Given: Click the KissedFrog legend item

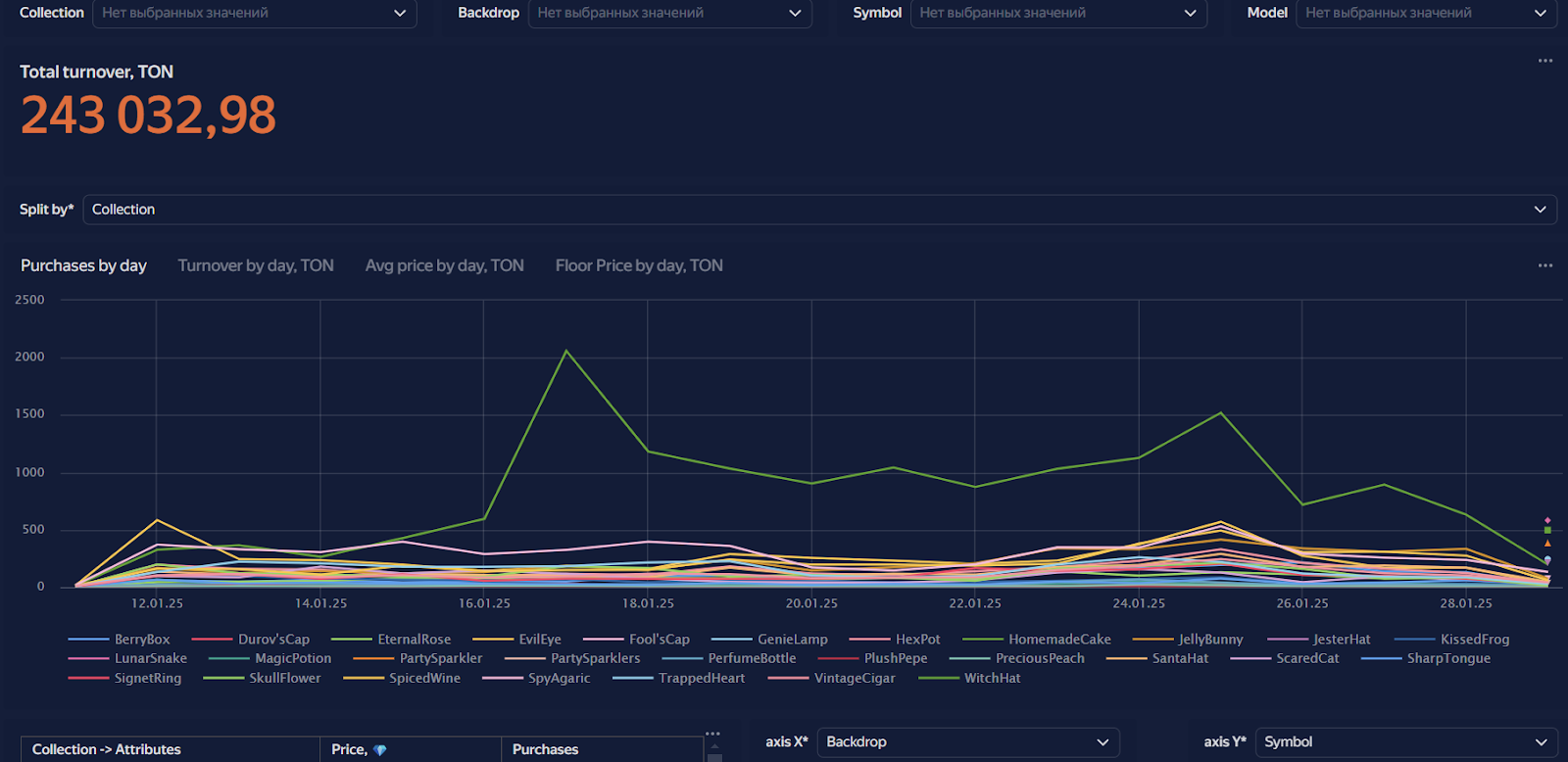Looking at the screenshot, I should (1452, 640).
